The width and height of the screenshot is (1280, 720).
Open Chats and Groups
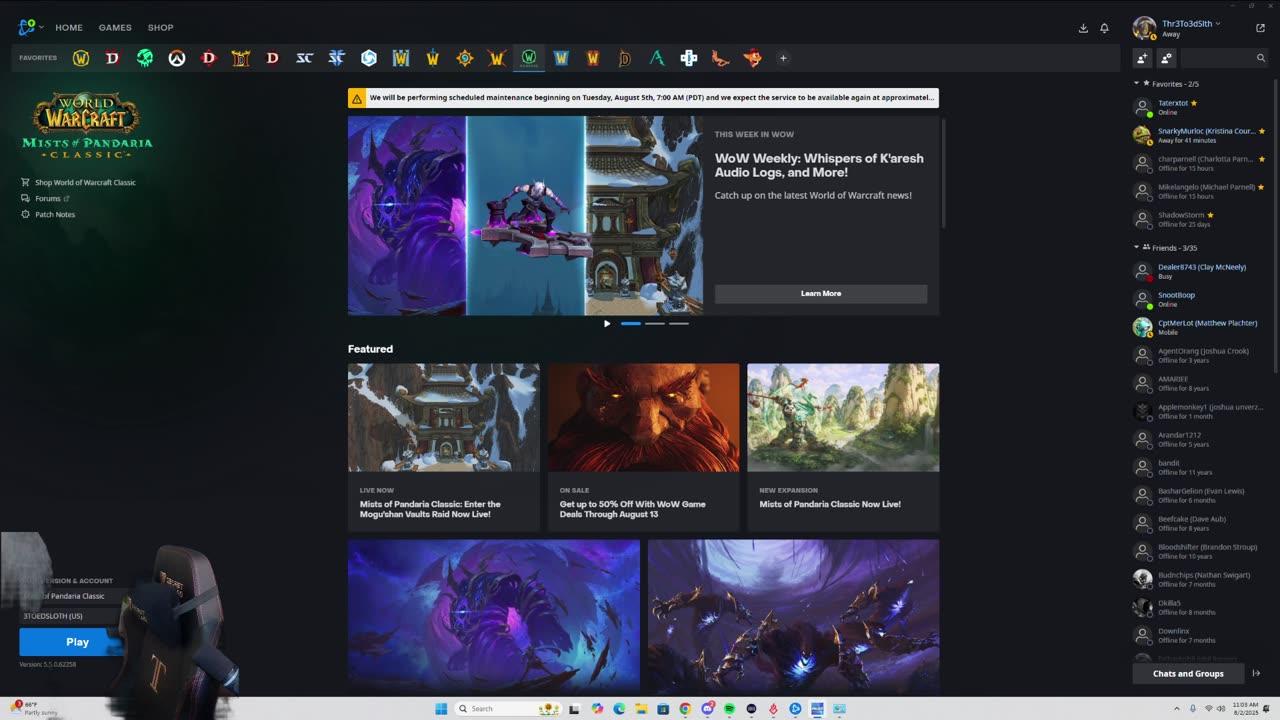1188,673
